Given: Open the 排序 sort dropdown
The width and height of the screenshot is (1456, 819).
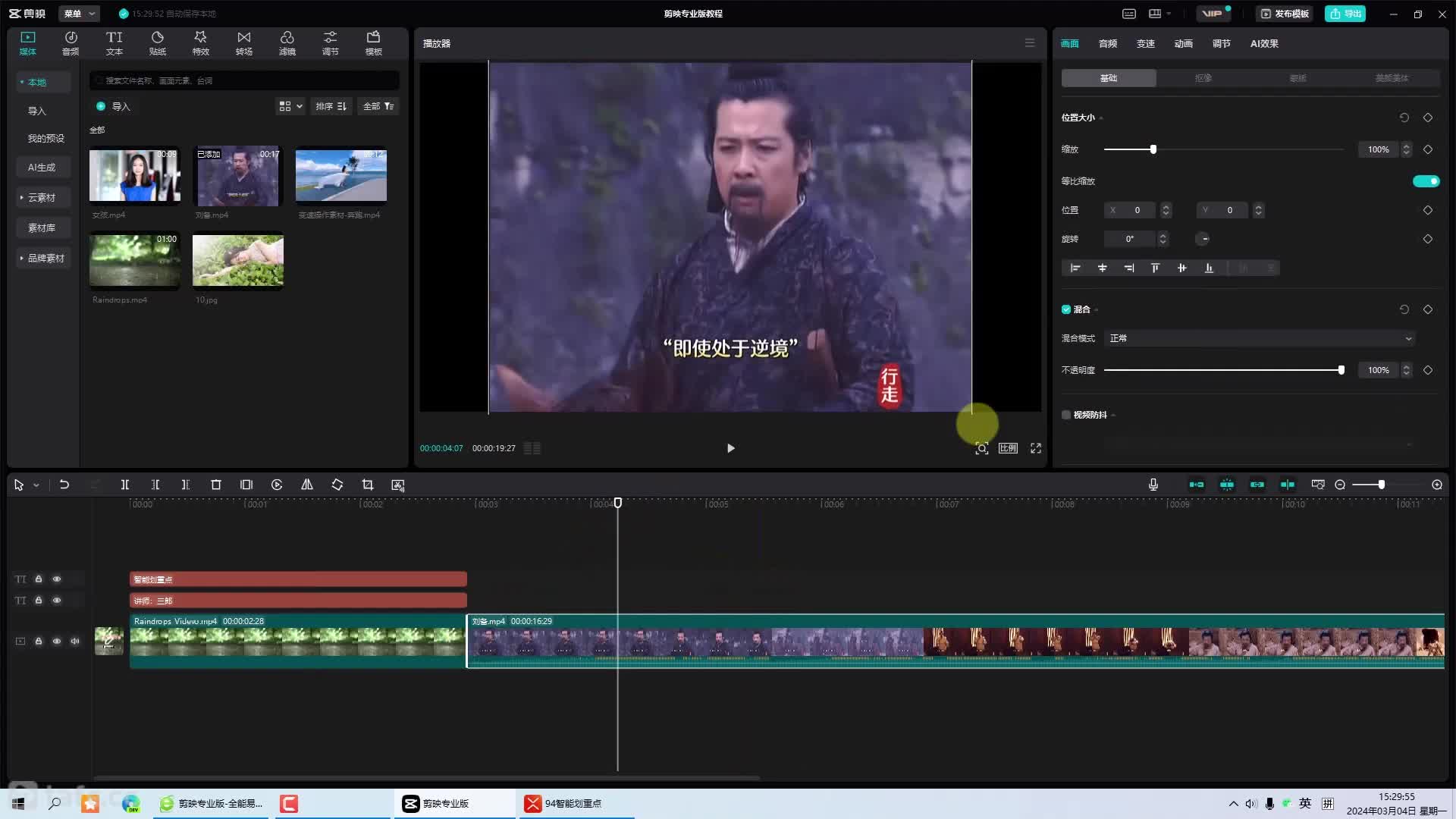Looking at the screenshot, I should tap(331, 106).
